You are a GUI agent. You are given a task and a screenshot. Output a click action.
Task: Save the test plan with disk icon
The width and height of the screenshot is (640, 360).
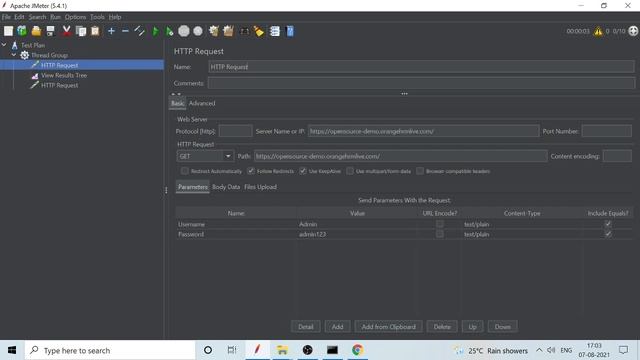[50, 31]
